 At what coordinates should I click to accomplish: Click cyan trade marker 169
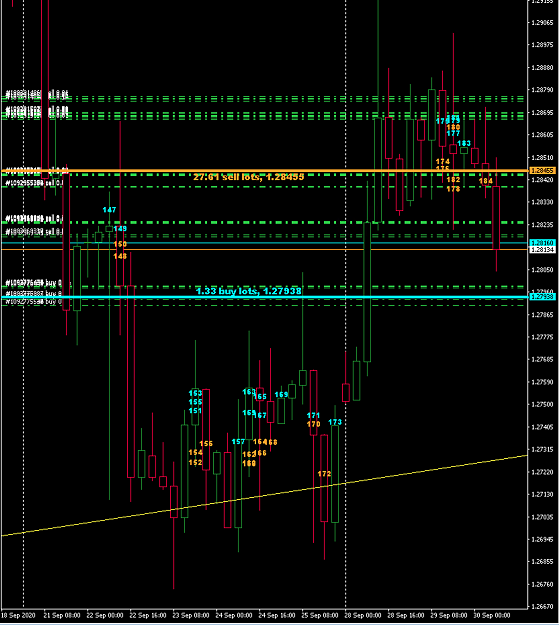click(x=281, y=395)
